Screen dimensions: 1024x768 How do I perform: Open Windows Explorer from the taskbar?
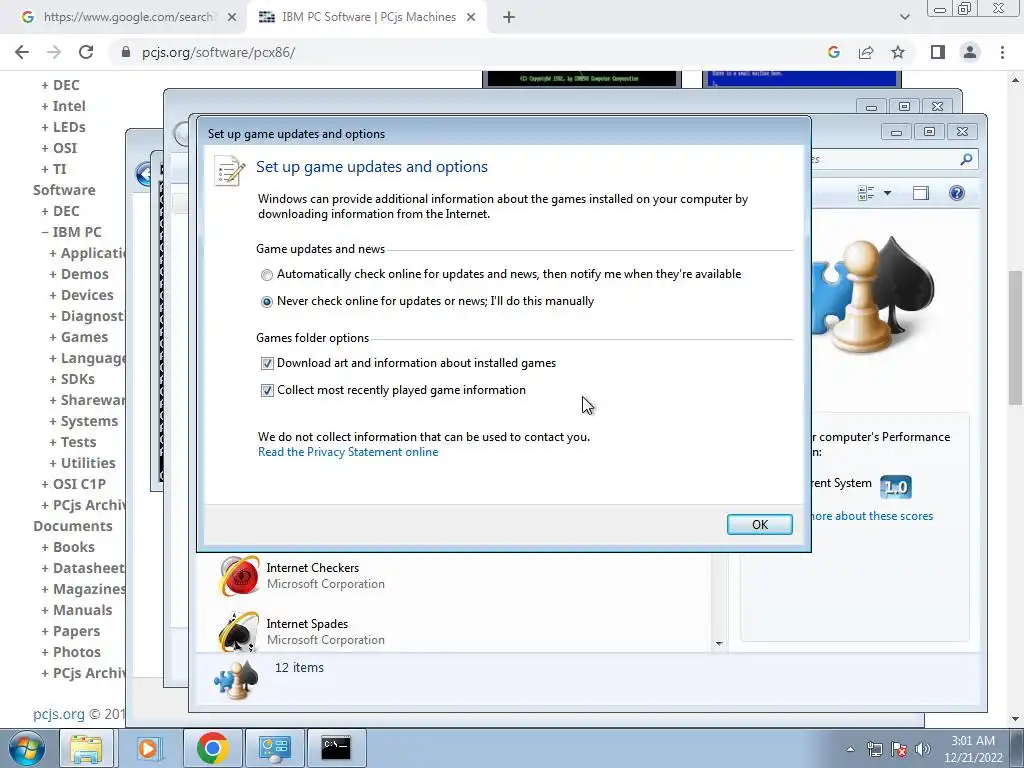[x=86, y=748]
